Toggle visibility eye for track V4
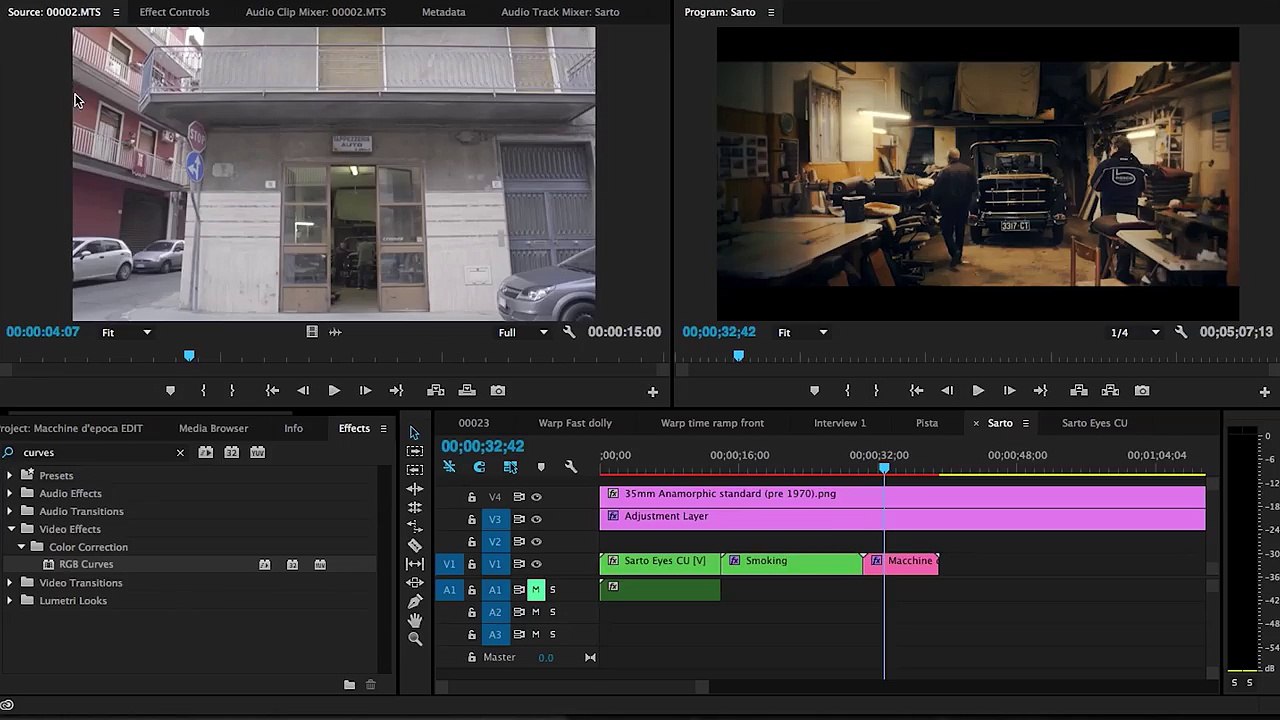This screenshot has height=720, width=1280. coord(536,497)
